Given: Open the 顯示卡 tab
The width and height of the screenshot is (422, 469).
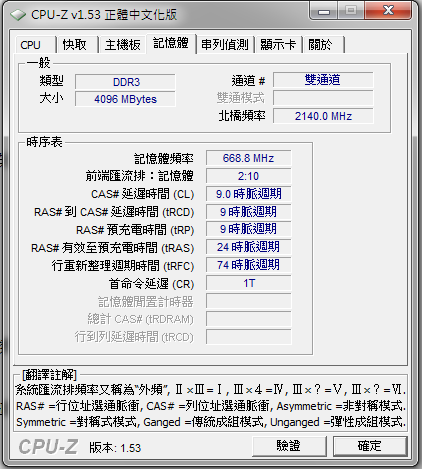Looking at the screenshot, I should [278, 44].
